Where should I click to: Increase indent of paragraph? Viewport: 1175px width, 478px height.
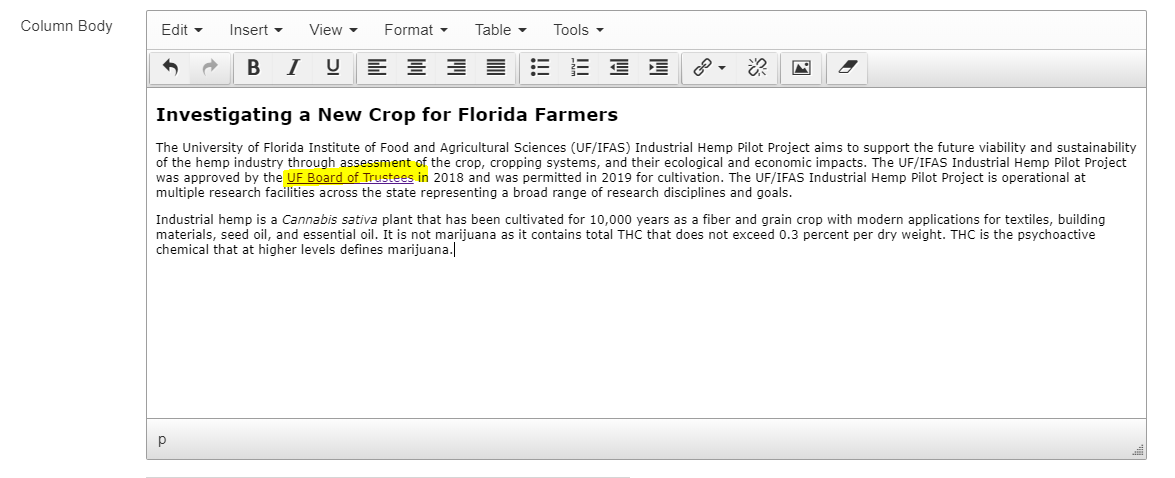pos(658,68)
